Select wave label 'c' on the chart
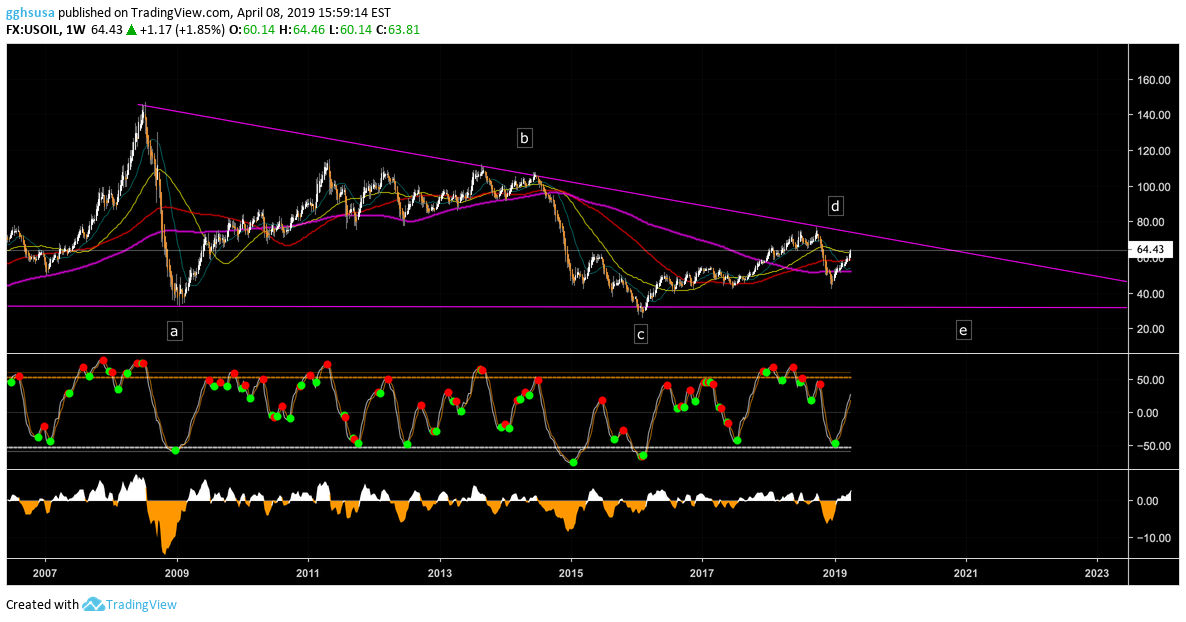Screen dimensions: 1186x622 point(641,334)
